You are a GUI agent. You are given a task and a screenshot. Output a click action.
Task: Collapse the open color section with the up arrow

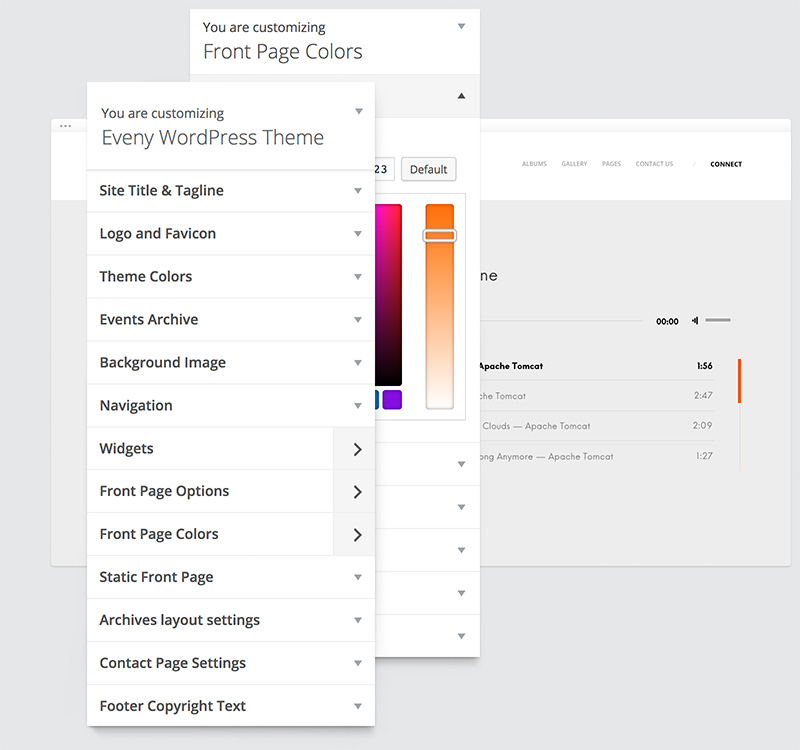(x=461, y=95)
